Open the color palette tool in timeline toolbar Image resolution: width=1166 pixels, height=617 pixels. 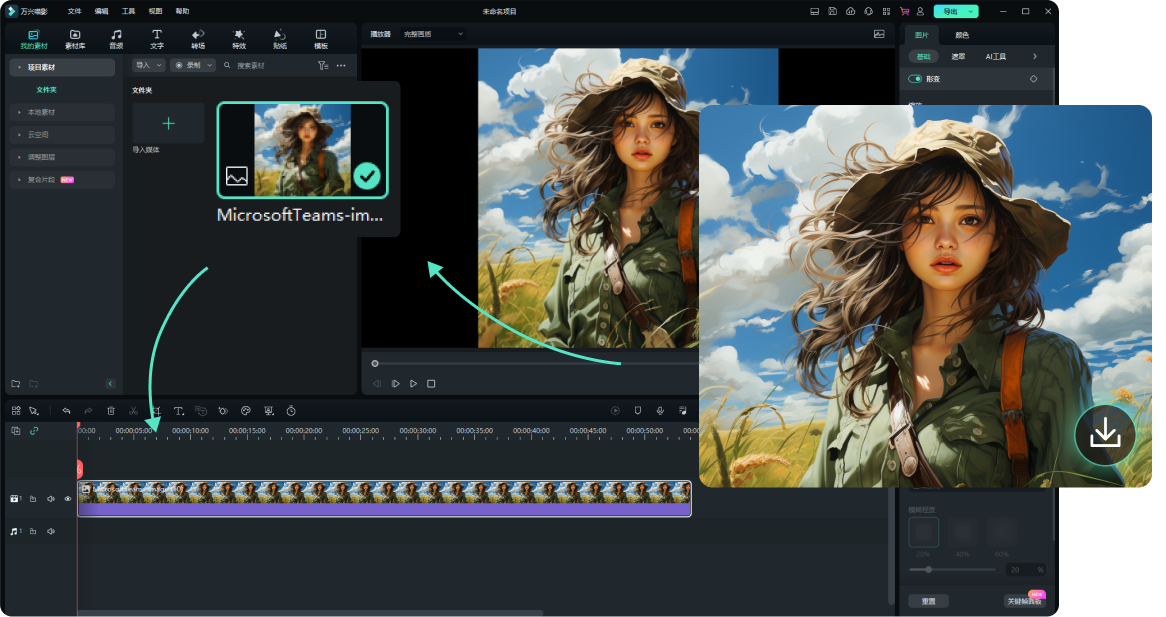tap(246, 410)
